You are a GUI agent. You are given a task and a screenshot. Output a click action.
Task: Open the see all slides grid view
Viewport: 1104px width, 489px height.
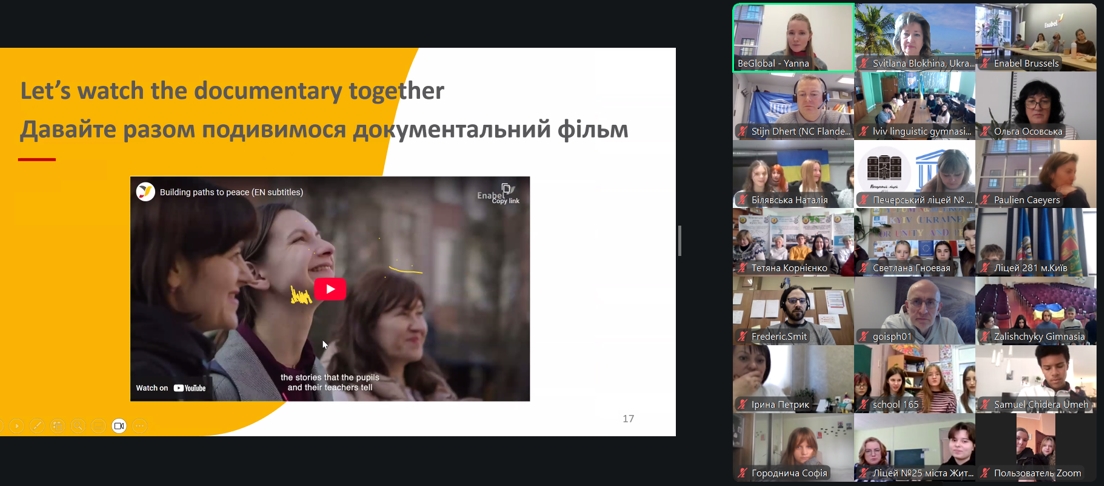58,426
